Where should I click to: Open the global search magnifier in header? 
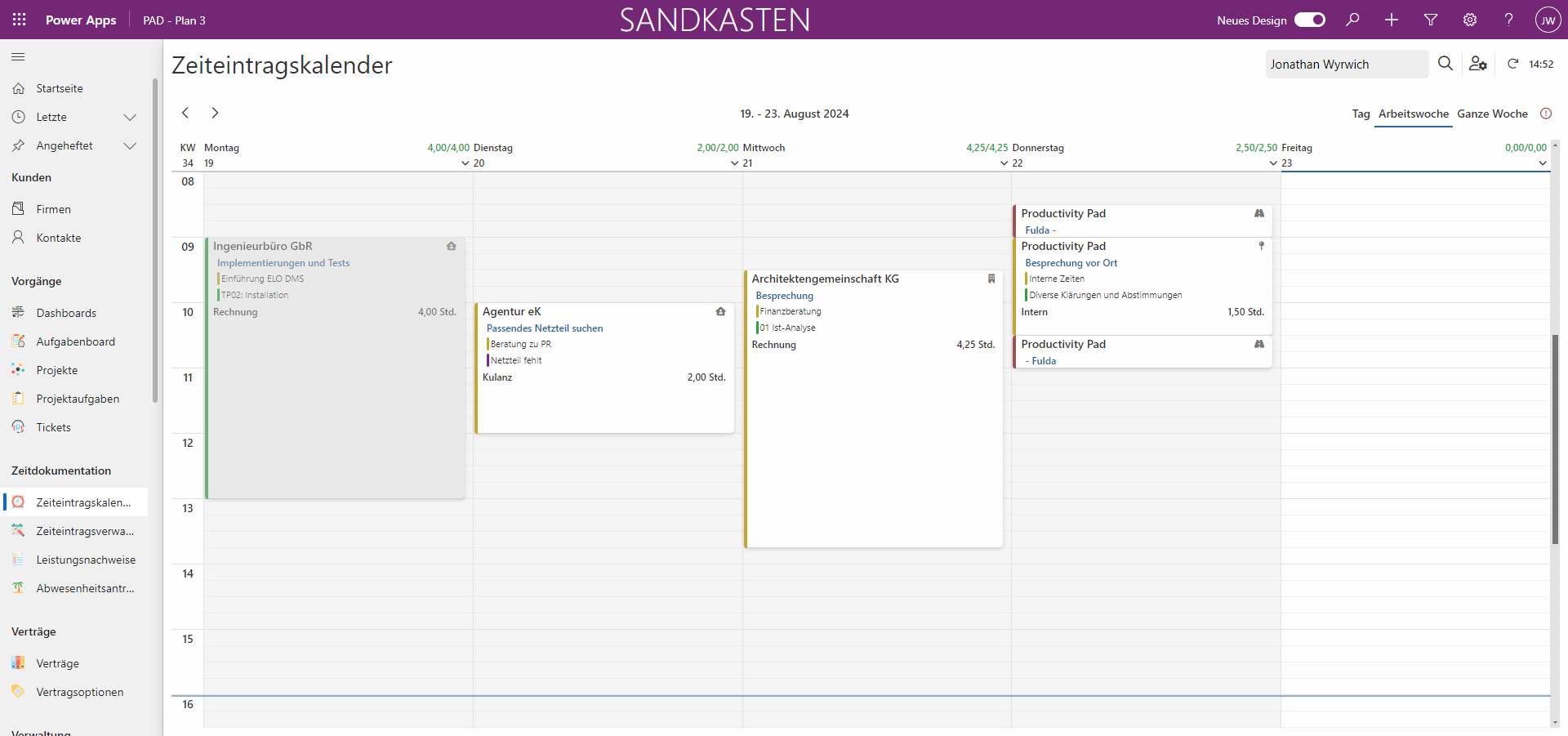(1352, 20)
